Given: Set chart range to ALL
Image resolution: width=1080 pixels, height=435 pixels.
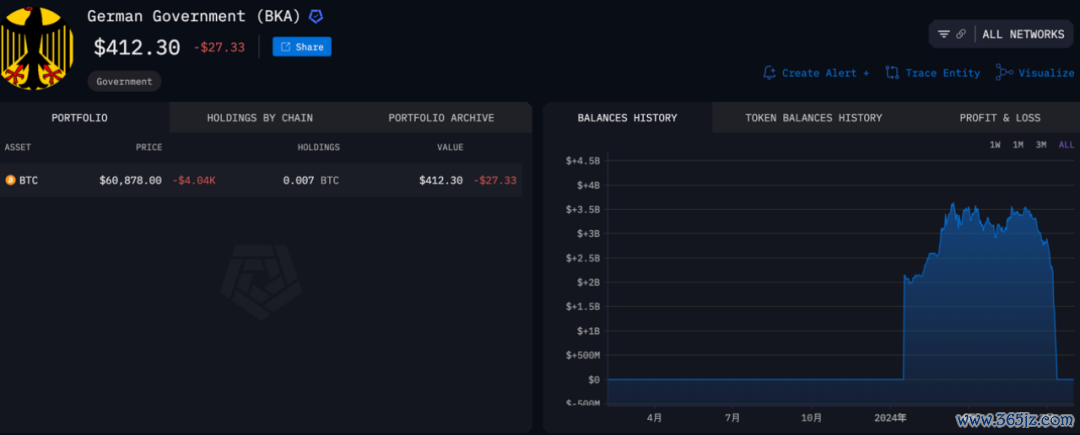Looking at the screenshot, I should (1066, 145).
